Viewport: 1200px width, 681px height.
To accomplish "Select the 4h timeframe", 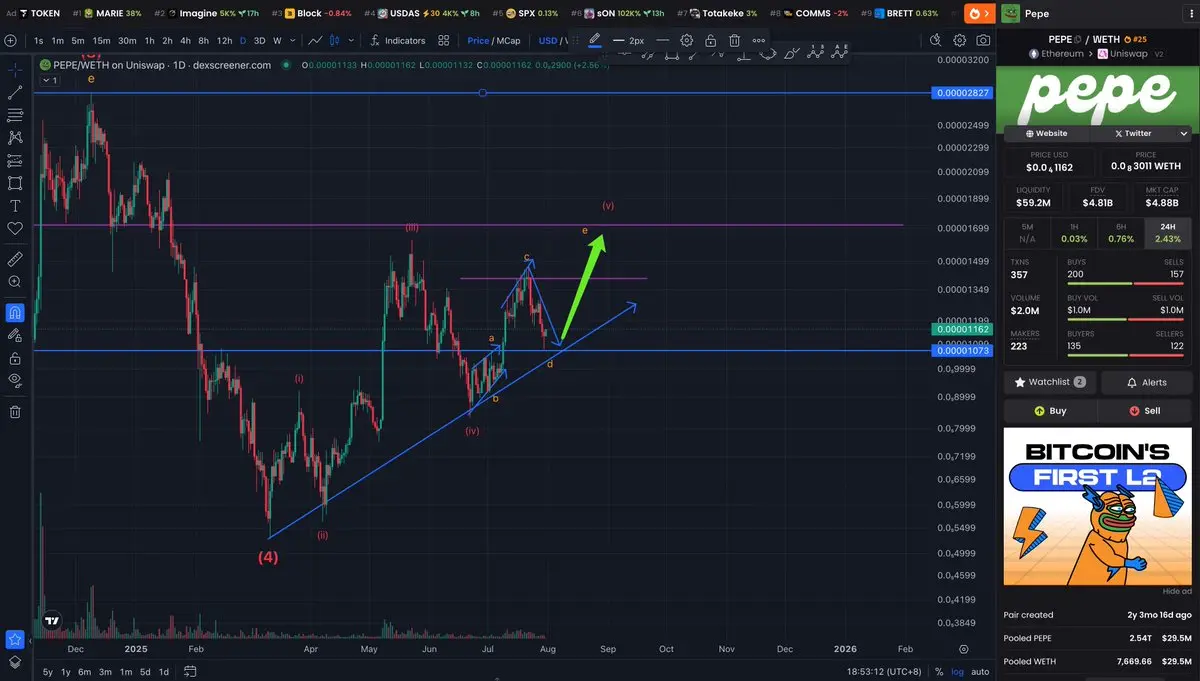I will tap(184, 41).
